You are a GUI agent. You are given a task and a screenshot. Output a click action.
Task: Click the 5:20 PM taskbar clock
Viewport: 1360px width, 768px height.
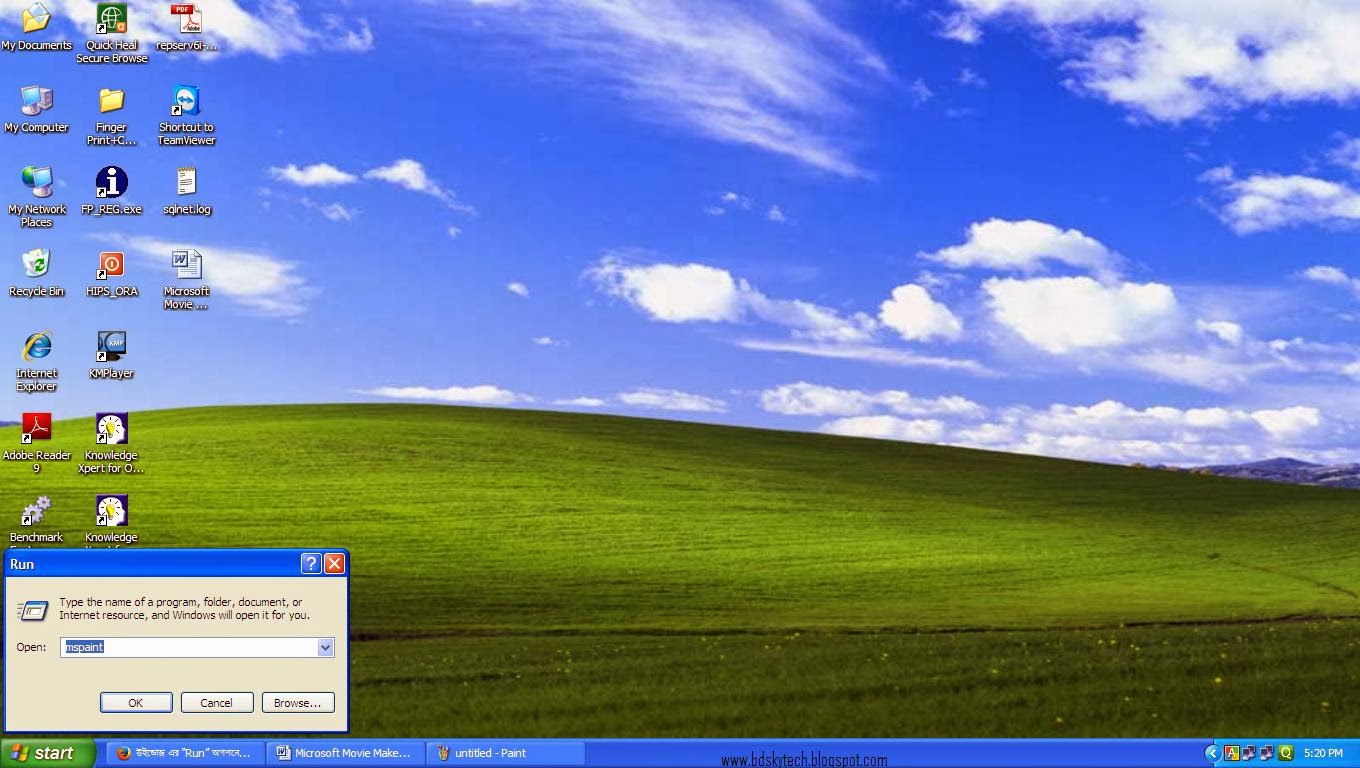(x=1323, y=753)
